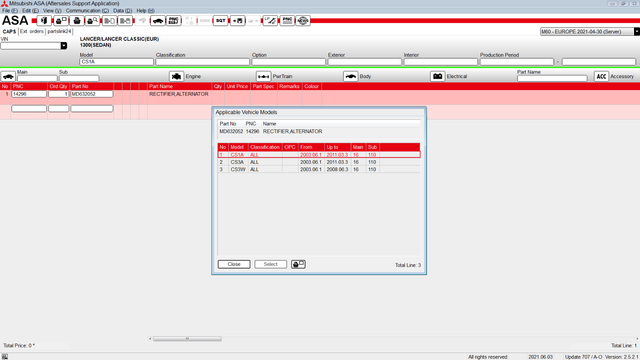Click the Production Period start field
Screen dimensions: 640x360
click(517, 62)
